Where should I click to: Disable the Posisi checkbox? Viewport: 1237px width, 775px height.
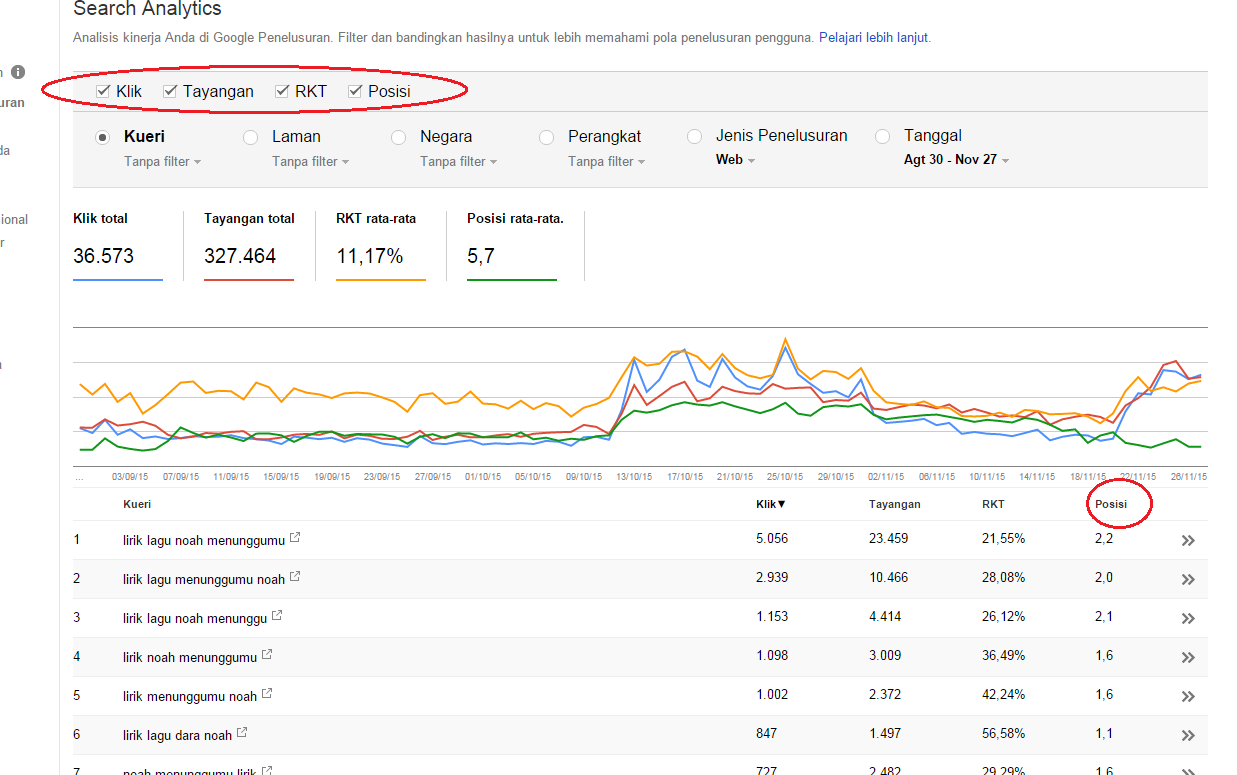pyautogui.click(x=355, y=91)
